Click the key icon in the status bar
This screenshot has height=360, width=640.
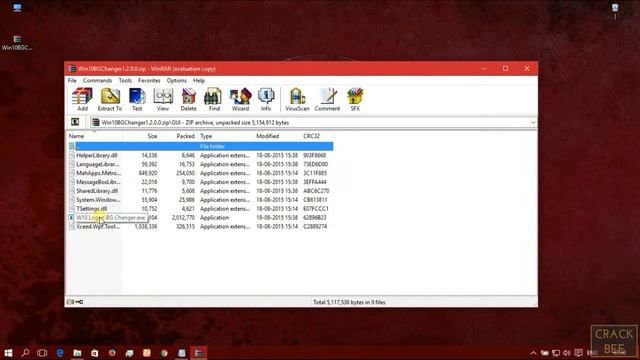[x=80, y=302]
